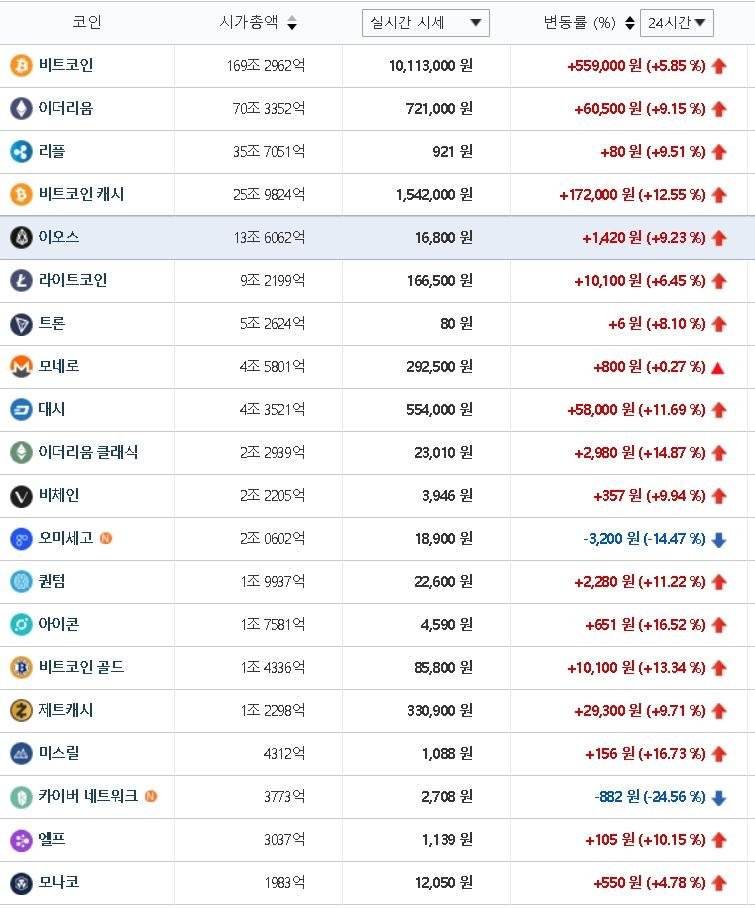Click the 코인 column header
The image size is (755, 909).
click(x=87, y=22)
